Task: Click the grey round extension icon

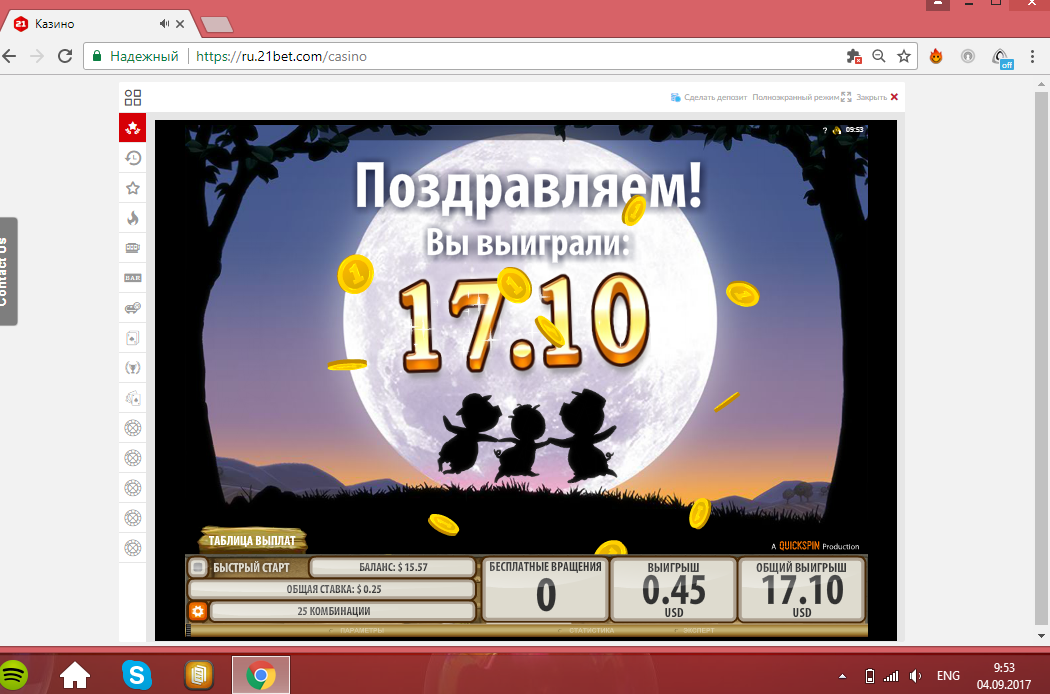Action: [968, 56]
